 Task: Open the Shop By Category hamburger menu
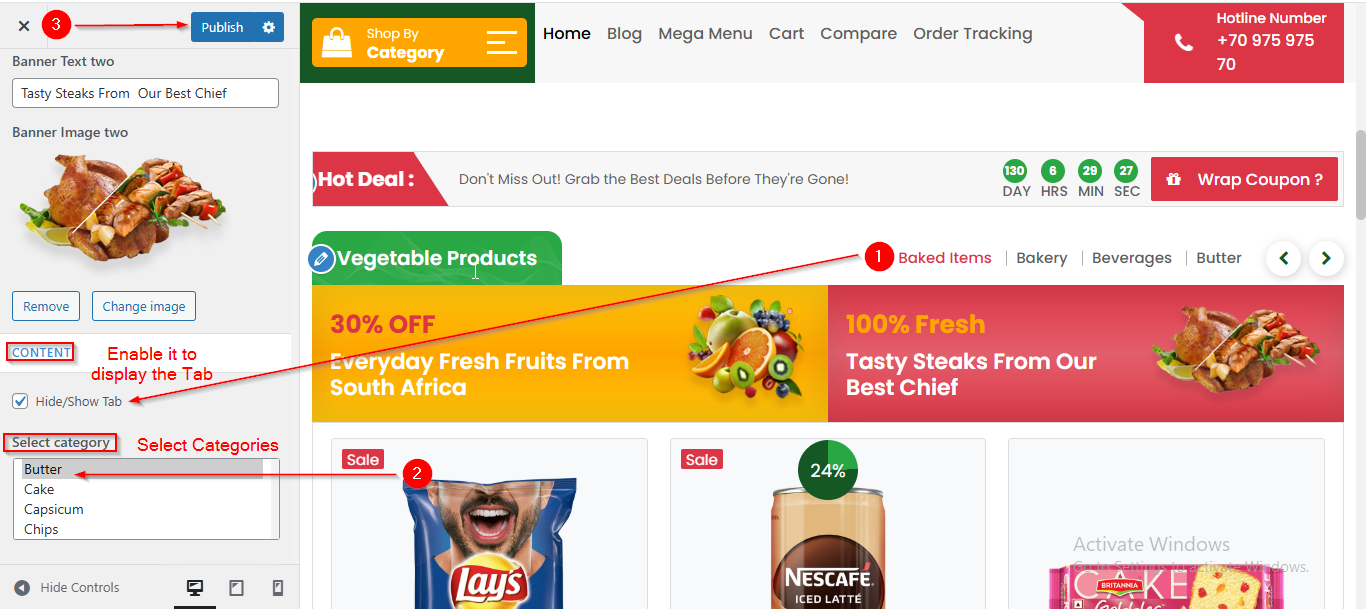(x=502, y=42)
